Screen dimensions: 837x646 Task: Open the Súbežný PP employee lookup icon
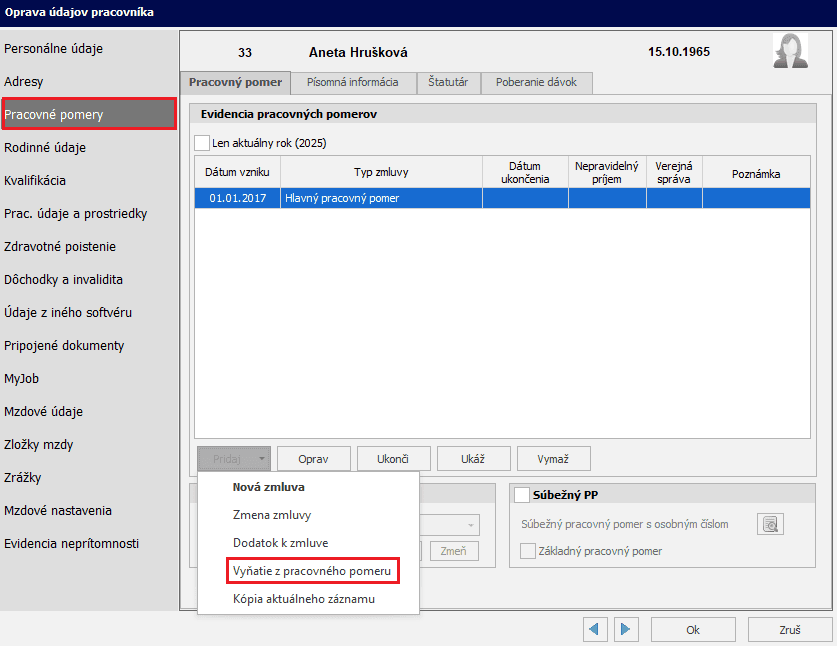click(770, 524)
